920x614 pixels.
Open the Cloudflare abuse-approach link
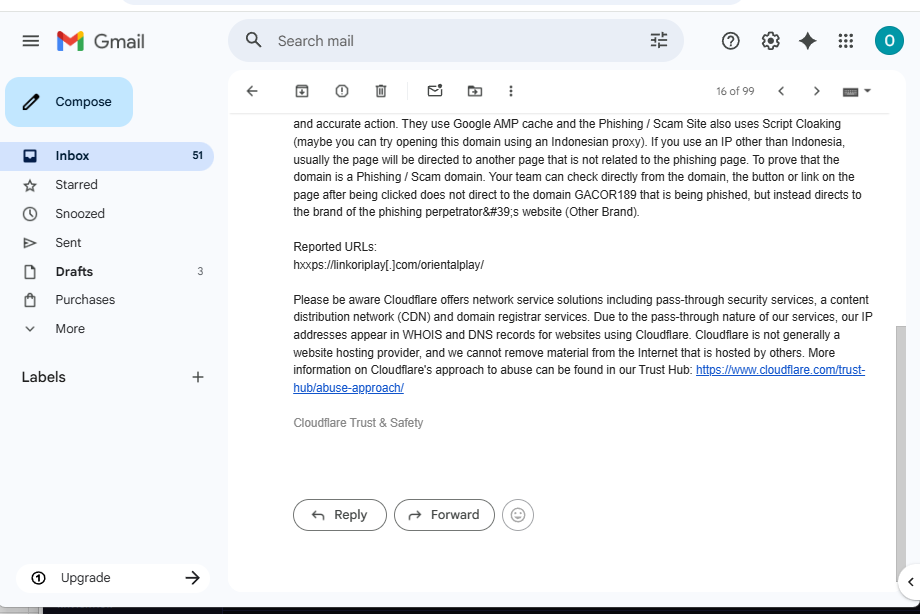780,370
